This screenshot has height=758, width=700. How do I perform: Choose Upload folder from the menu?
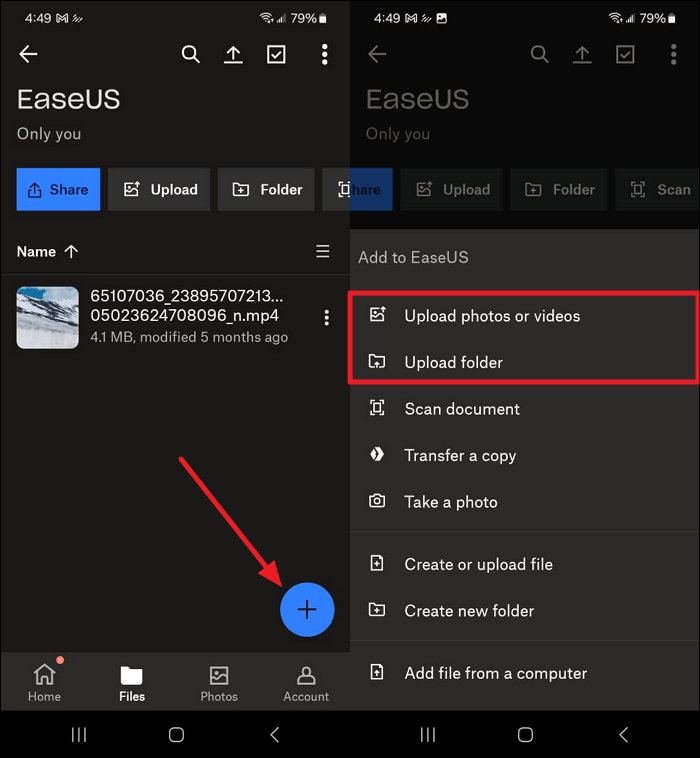point(453,362)
